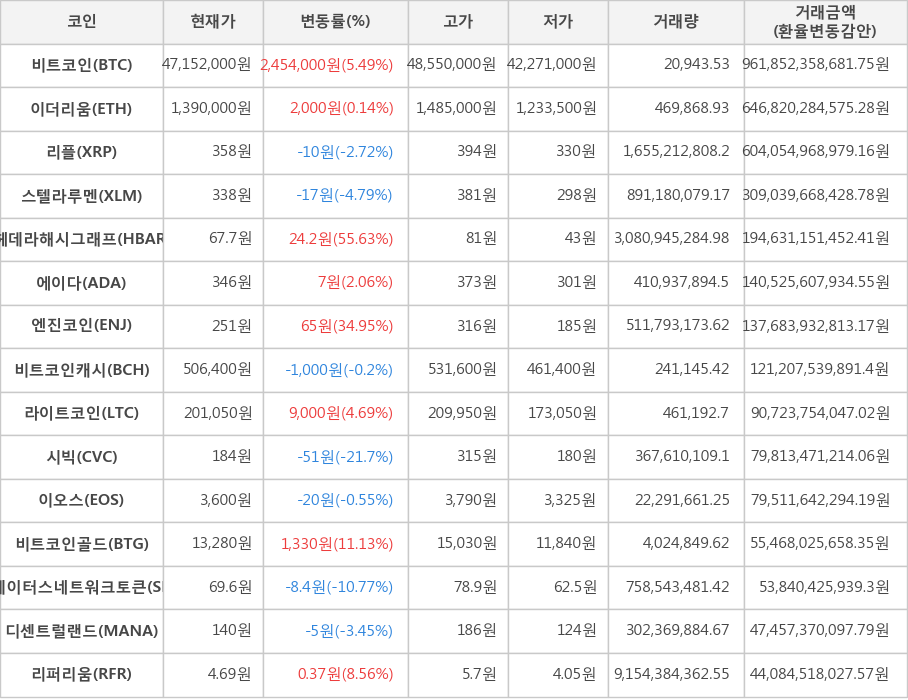The width and height of the screenshot is (908, 700).
Task: Select the 리플(XRP) coin name
Action: click(82, 152)
